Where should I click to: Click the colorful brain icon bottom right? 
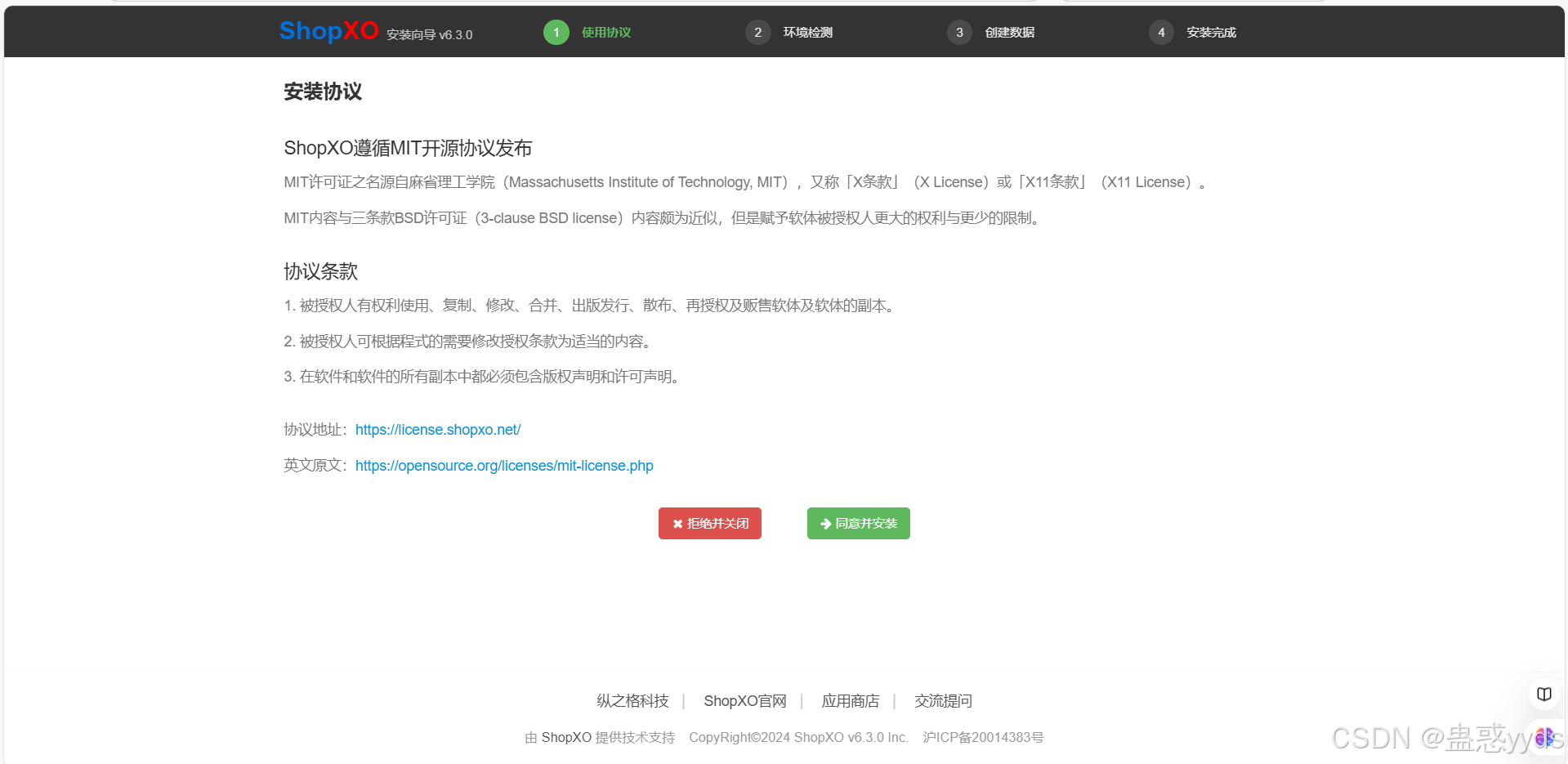[x=1543, y=738]
